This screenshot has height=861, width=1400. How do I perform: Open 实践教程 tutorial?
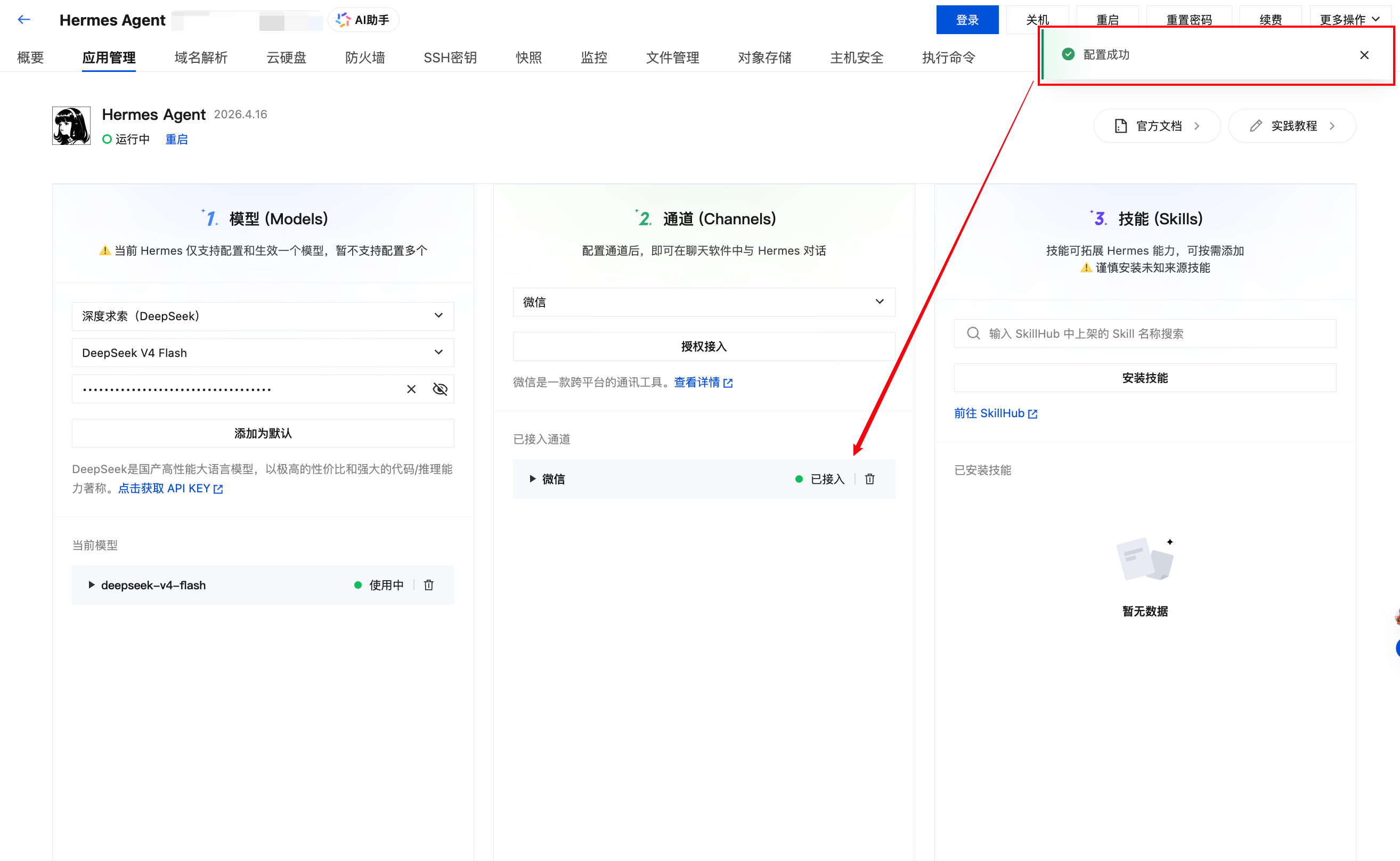pyautogui.click(x=1292, y=126)
